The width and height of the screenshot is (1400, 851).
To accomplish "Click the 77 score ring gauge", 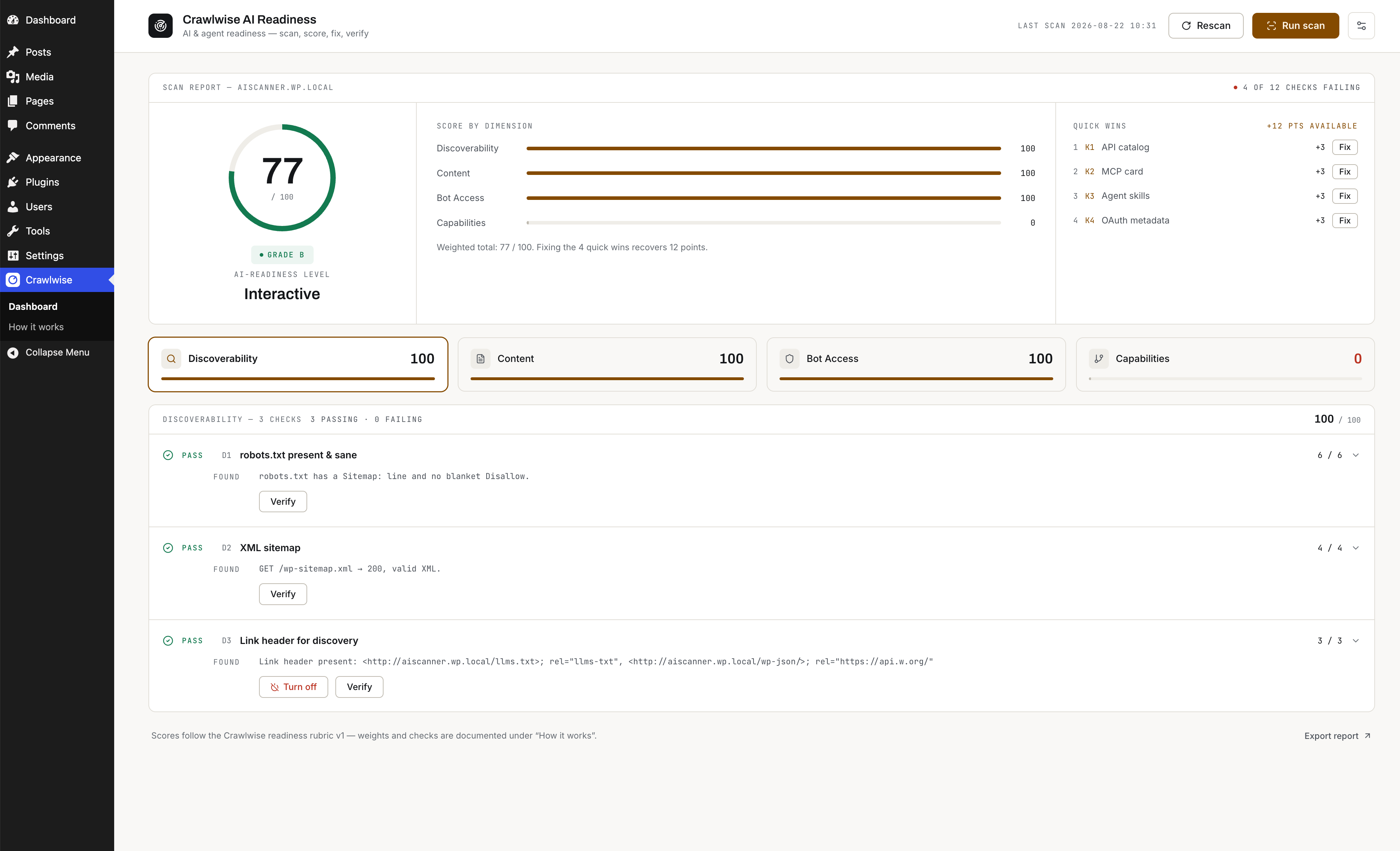I will (282, 178).
